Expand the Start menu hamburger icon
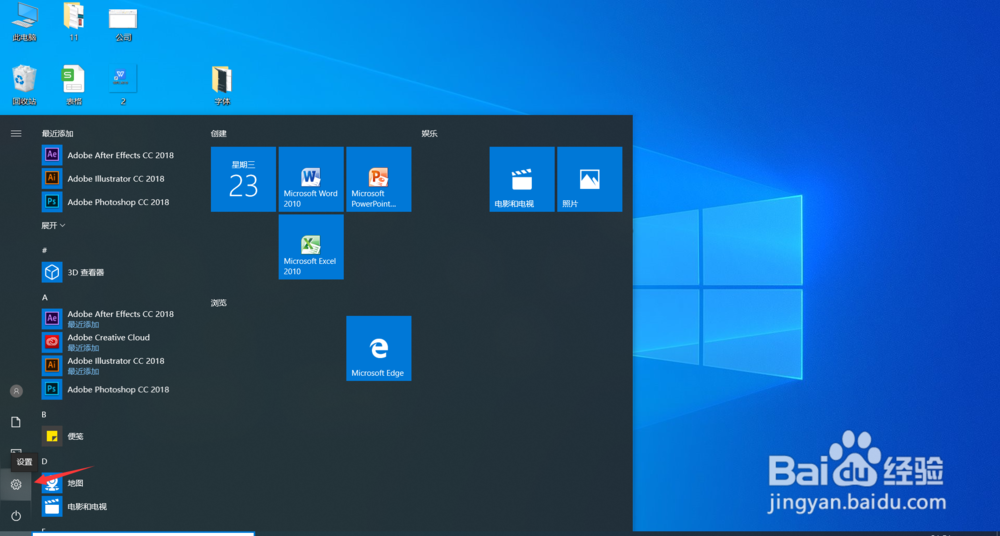The width and height of the screenshot is (1000, 536). tap(17, 133)
